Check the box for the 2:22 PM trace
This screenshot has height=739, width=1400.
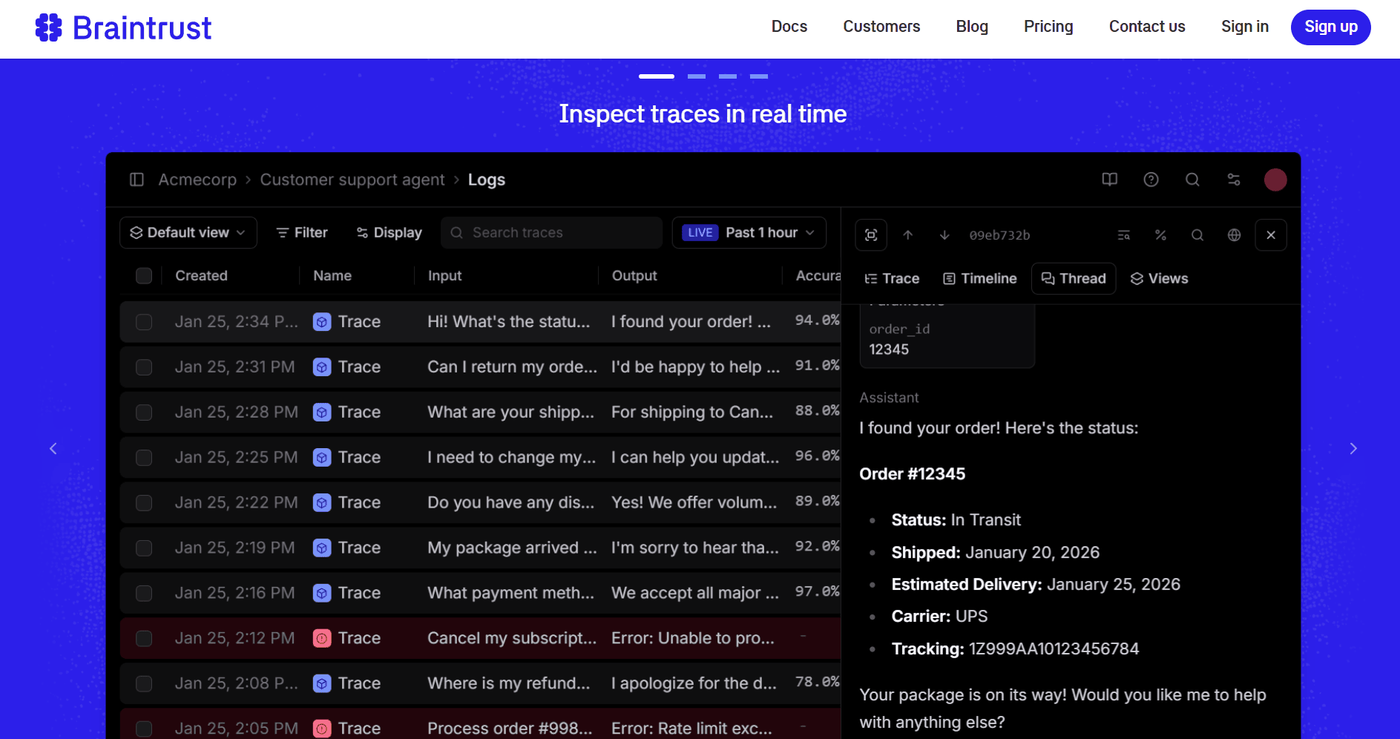pos(144,502)
